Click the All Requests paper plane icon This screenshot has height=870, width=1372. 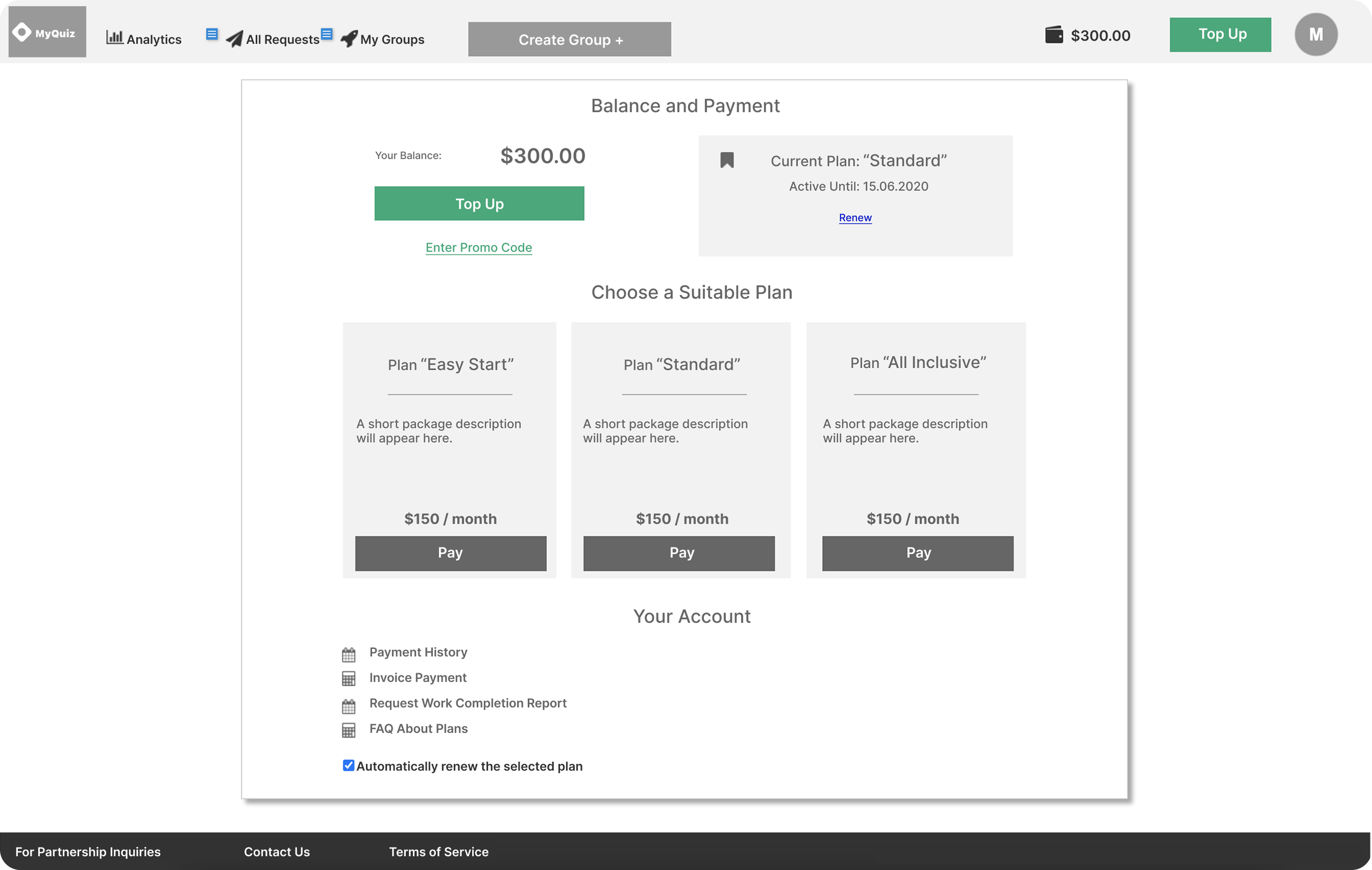(x=234, y=39)
